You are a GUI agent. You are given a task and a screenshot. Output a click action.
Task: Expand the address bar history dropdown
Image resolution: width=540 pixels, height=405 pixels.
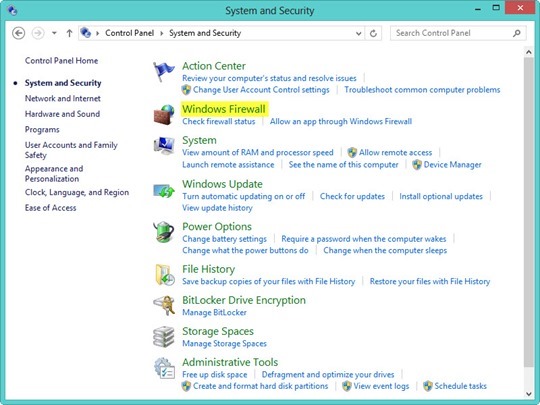pyautogui.click(x=359, y=33)
